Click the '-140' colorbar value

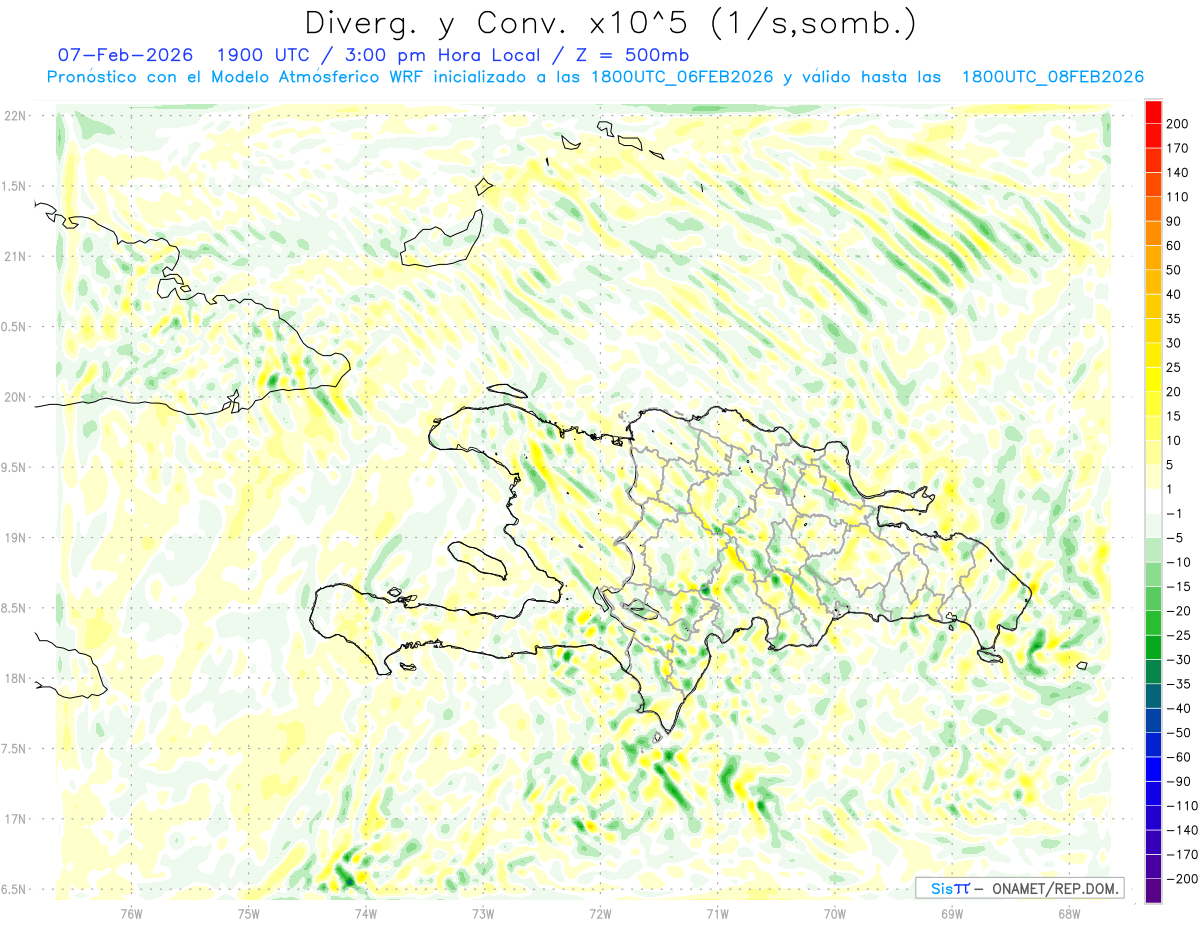[x=1183, y=829]
